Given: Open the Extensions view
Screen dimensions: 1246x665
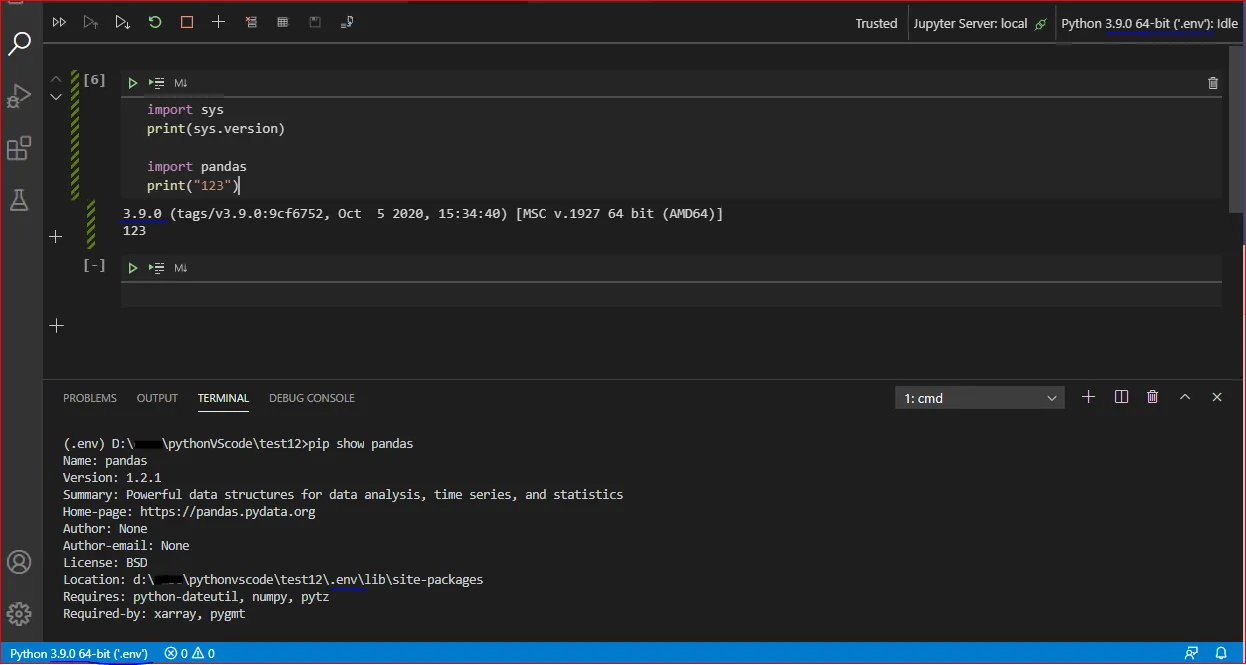Looking at the screenshot, I should pos(19,148).
